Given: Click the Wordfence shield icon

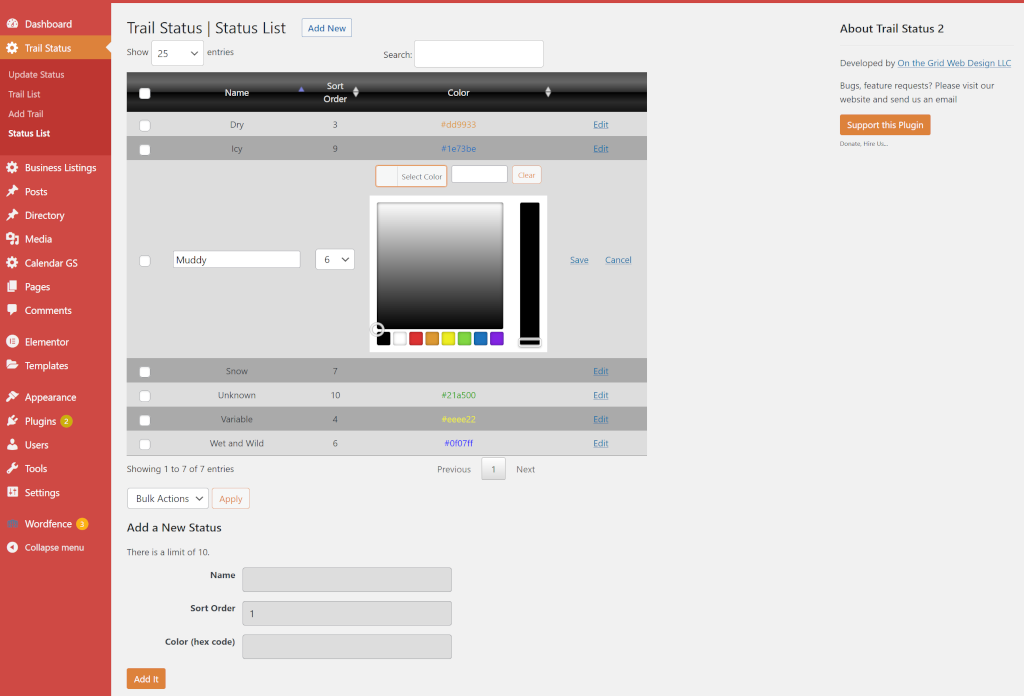Looking at the screenshot, I should click(x=12, y=524).
